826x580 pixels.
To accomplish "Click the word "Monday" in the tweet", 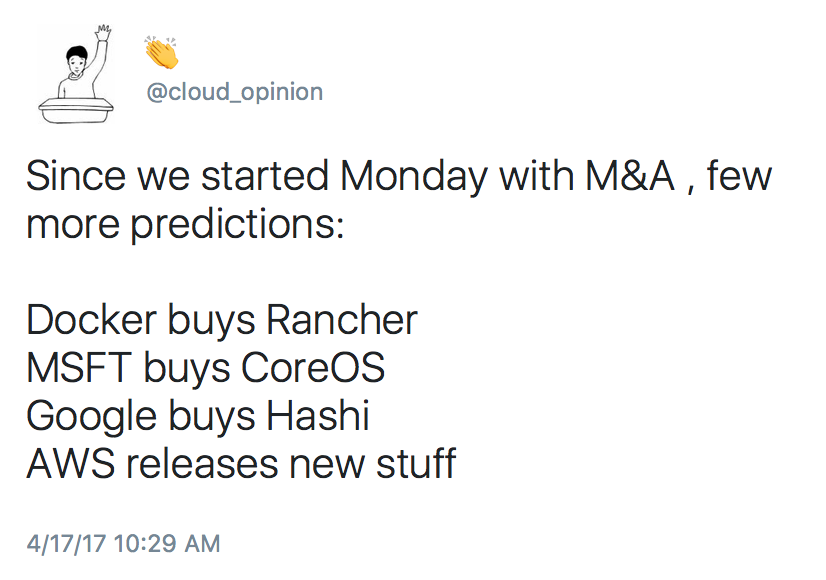I will [414, 177].
